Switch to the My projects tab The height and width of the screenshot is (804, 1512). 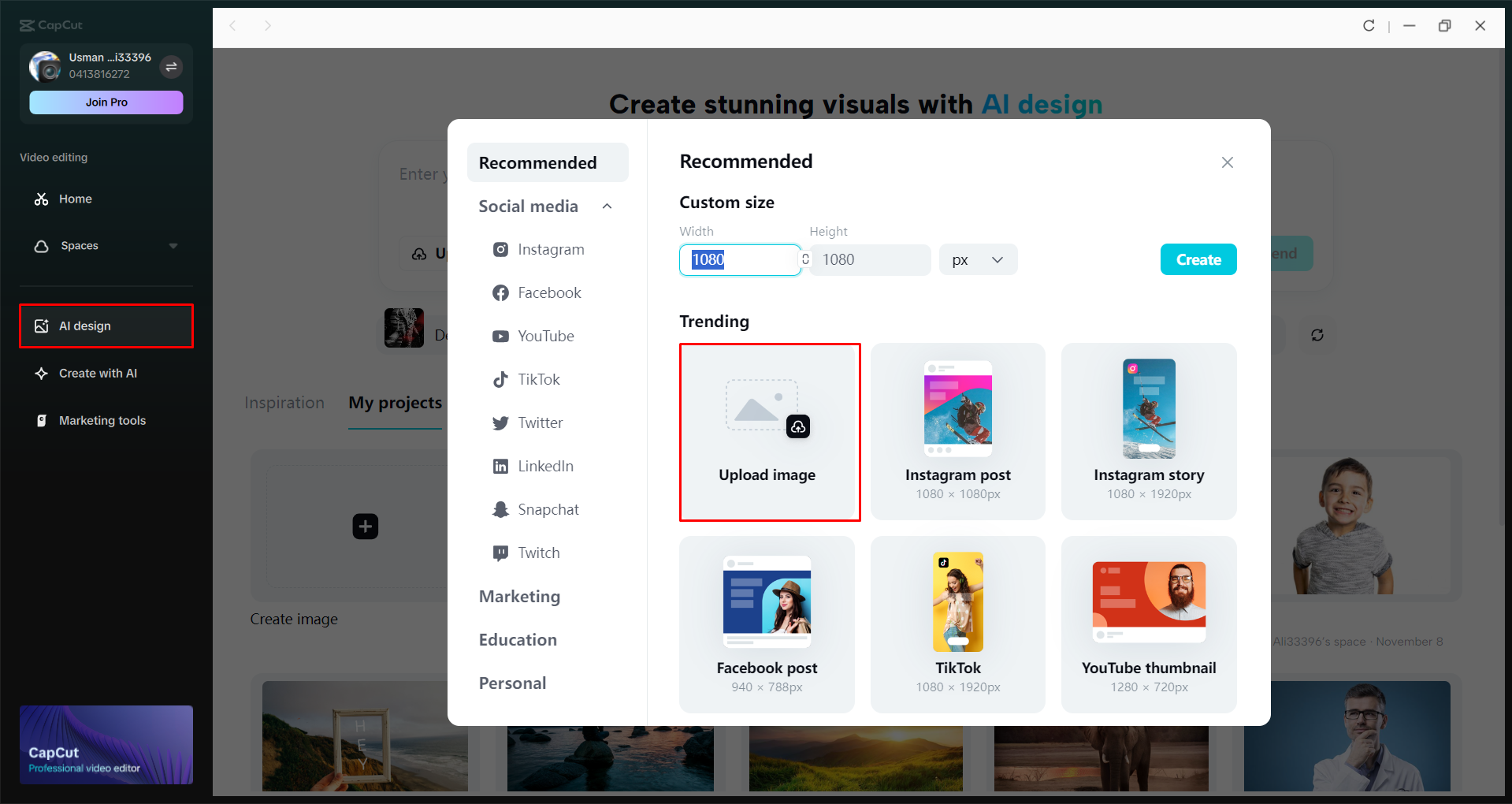395,403
